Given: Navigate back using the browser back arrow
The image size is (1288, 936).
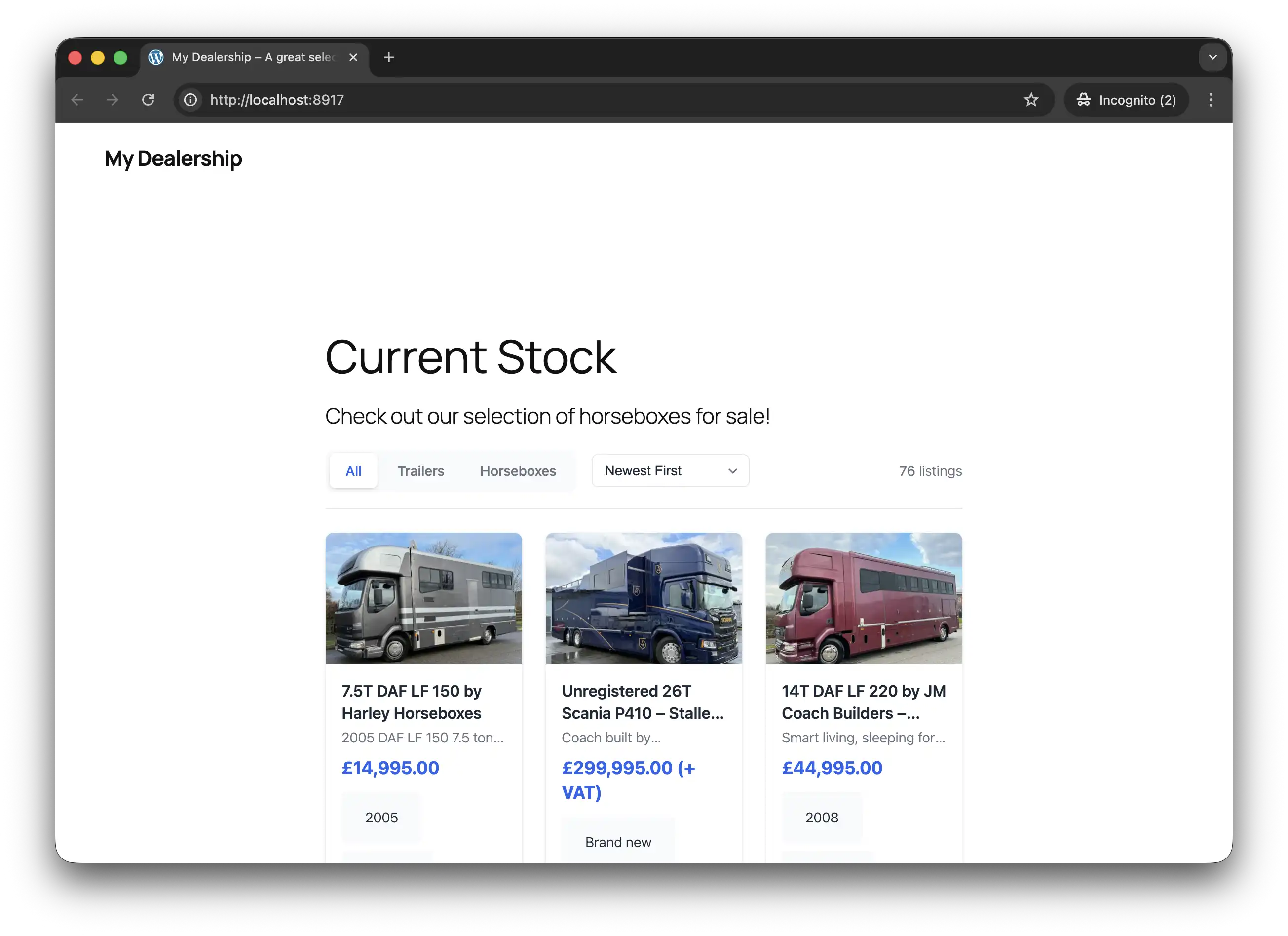Looking at the screenshot, I should (76, 99).
